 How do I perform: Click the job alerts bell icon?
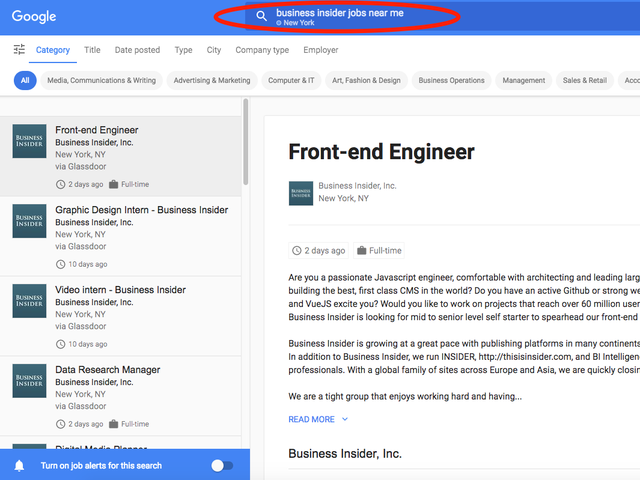coord(19,466)
